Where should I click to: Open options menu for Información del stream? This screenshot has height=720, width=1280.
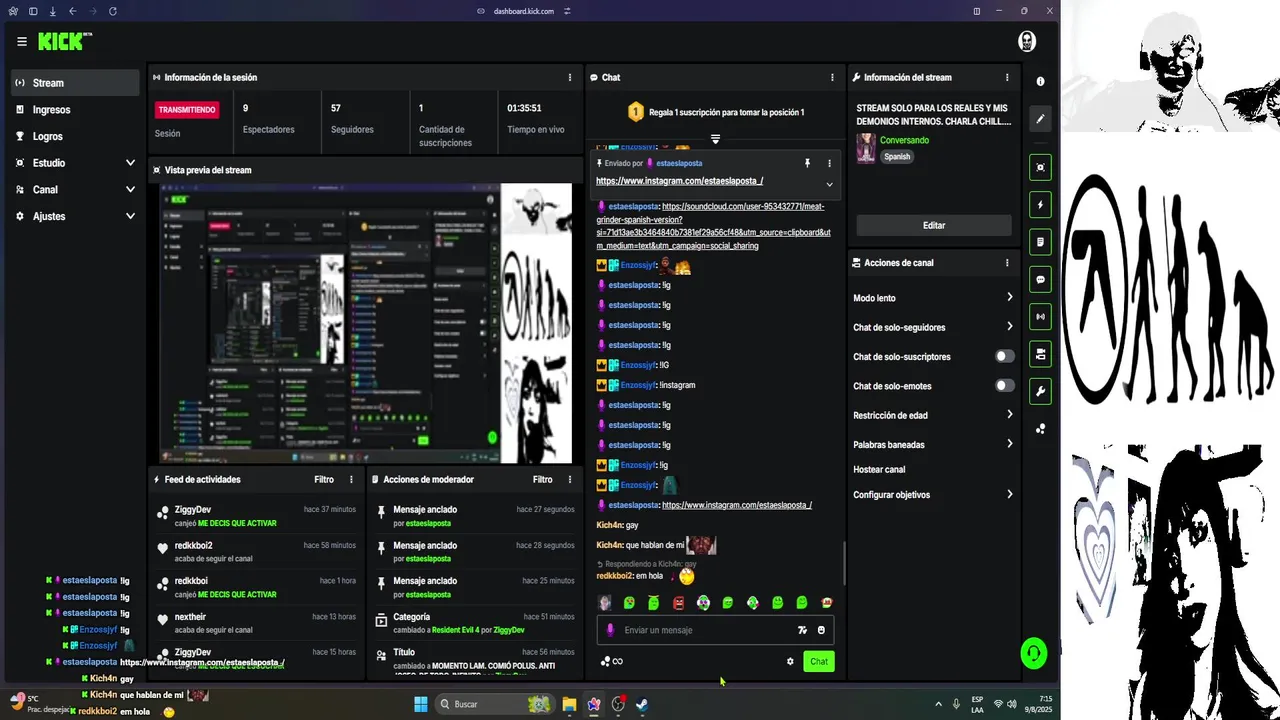(1007, 77)
